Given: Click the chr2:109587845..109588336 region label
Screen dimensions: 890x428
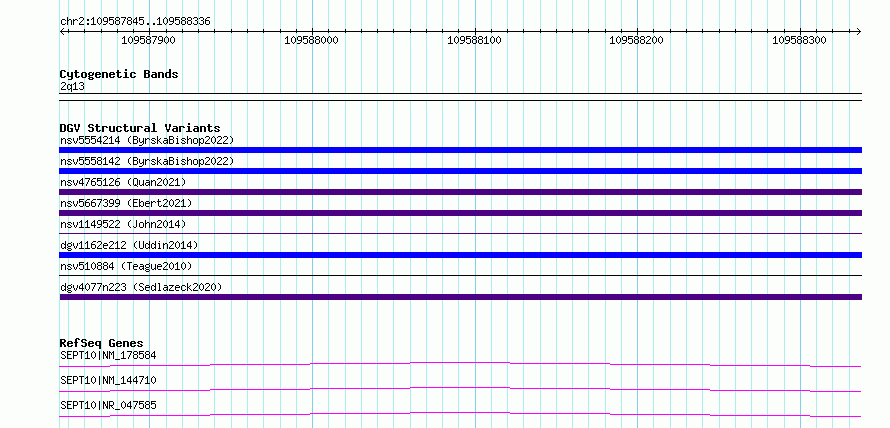Looking at the screenshot, I should point(135,21).
